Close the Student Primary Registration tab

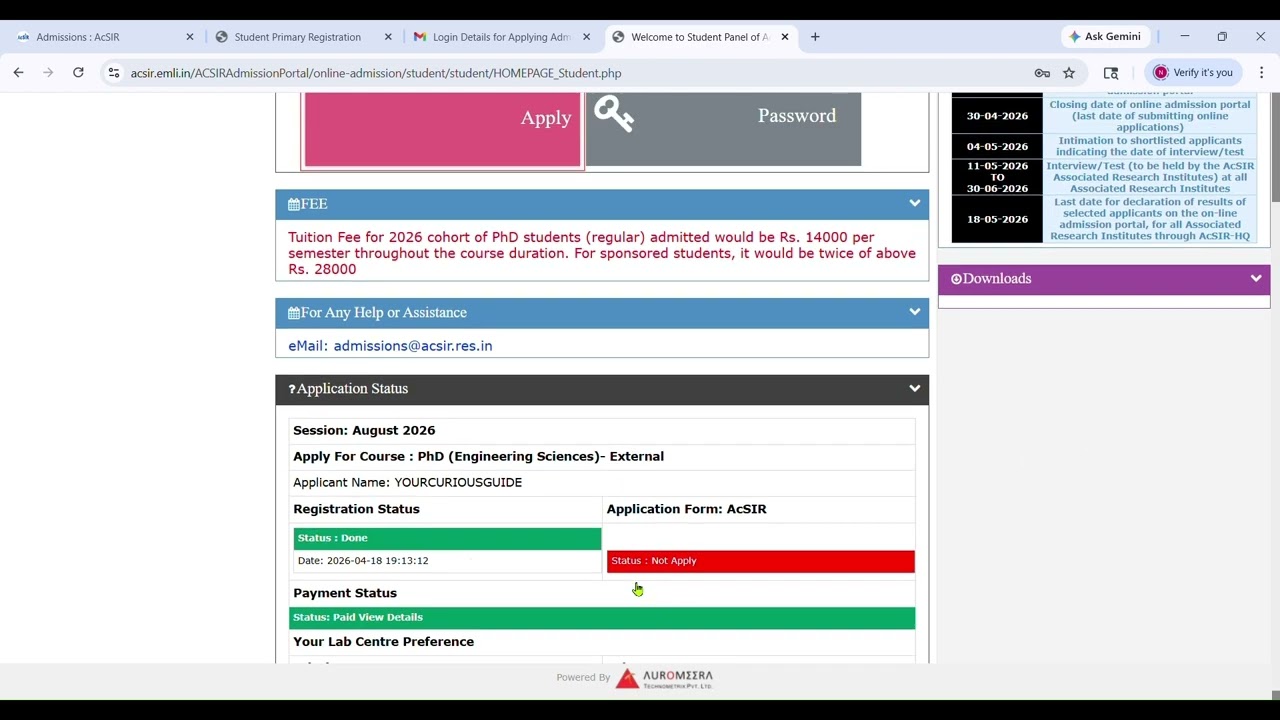pyautogui.click(x=388, y=37)
